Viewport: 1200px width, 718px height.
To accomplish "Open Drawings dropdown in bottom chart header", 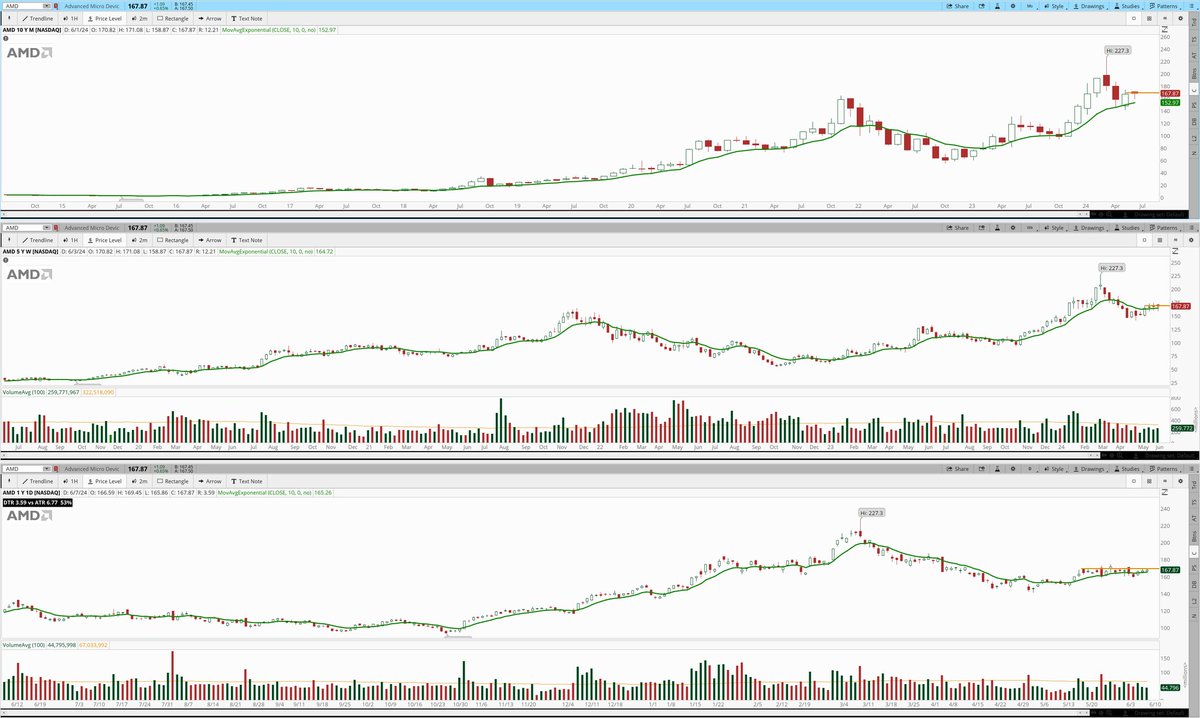I will point(1092,468).
